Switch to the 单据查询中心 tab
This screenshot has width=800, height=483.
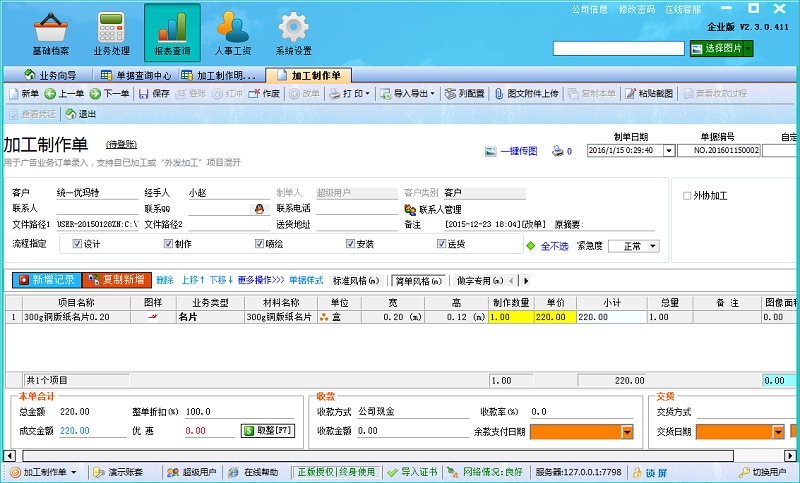point(136,75)
